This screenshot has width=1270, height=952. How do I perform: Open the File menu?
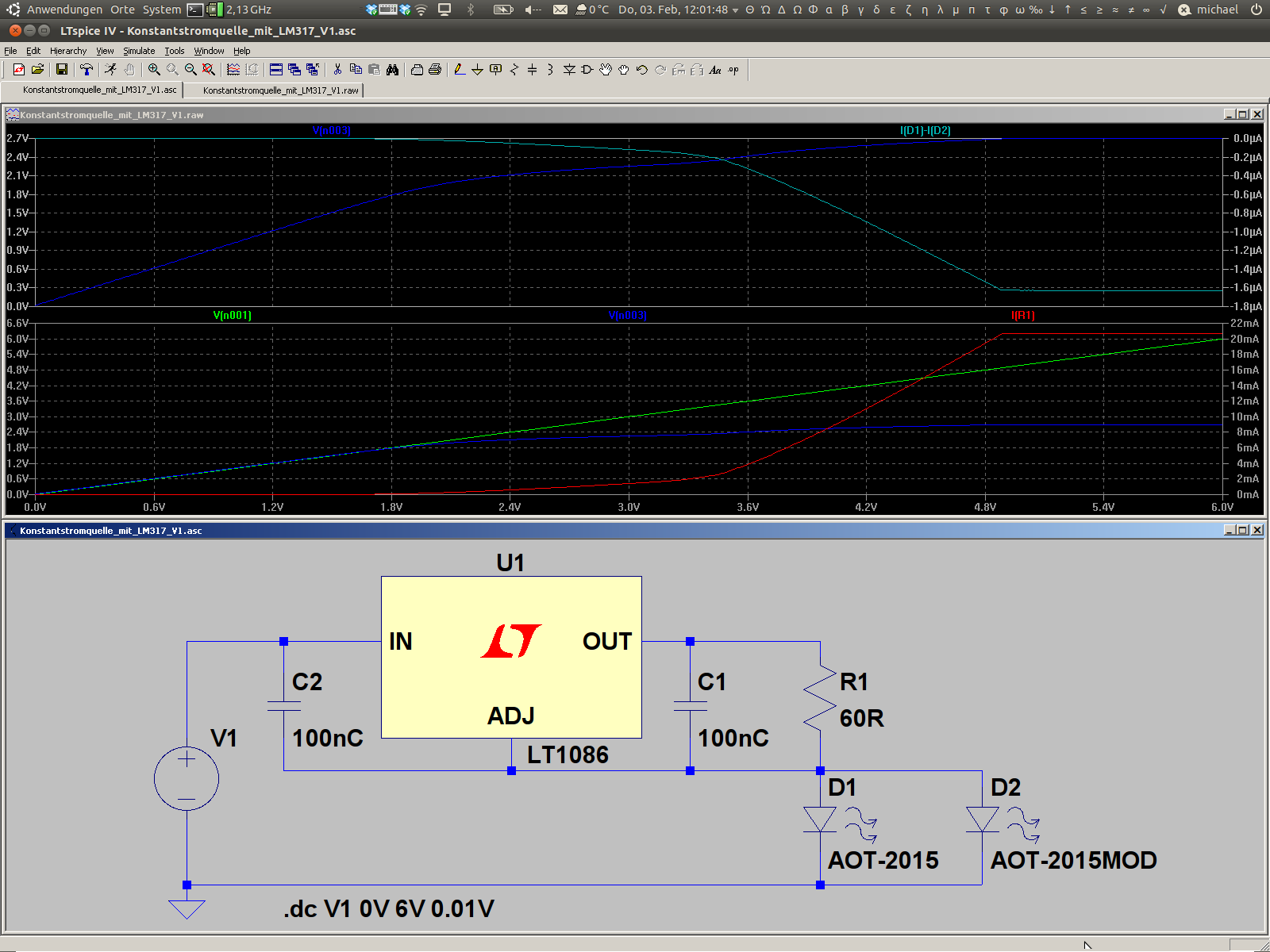pos(10,51)
